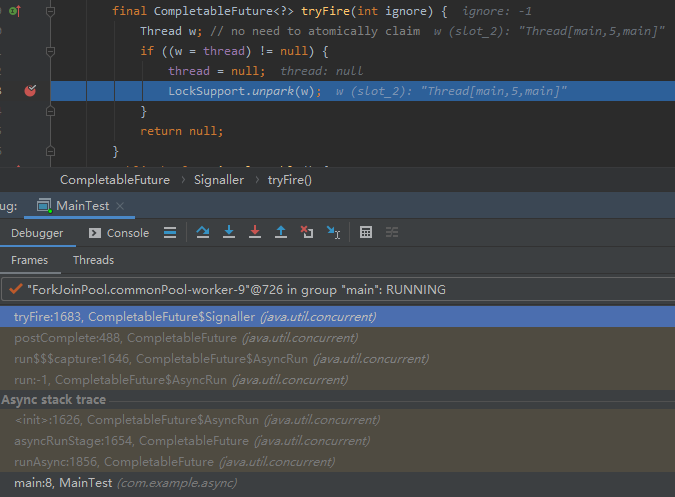Toggle the breakpoint on the LockSupport.unpark line

[x=30, y=91]
